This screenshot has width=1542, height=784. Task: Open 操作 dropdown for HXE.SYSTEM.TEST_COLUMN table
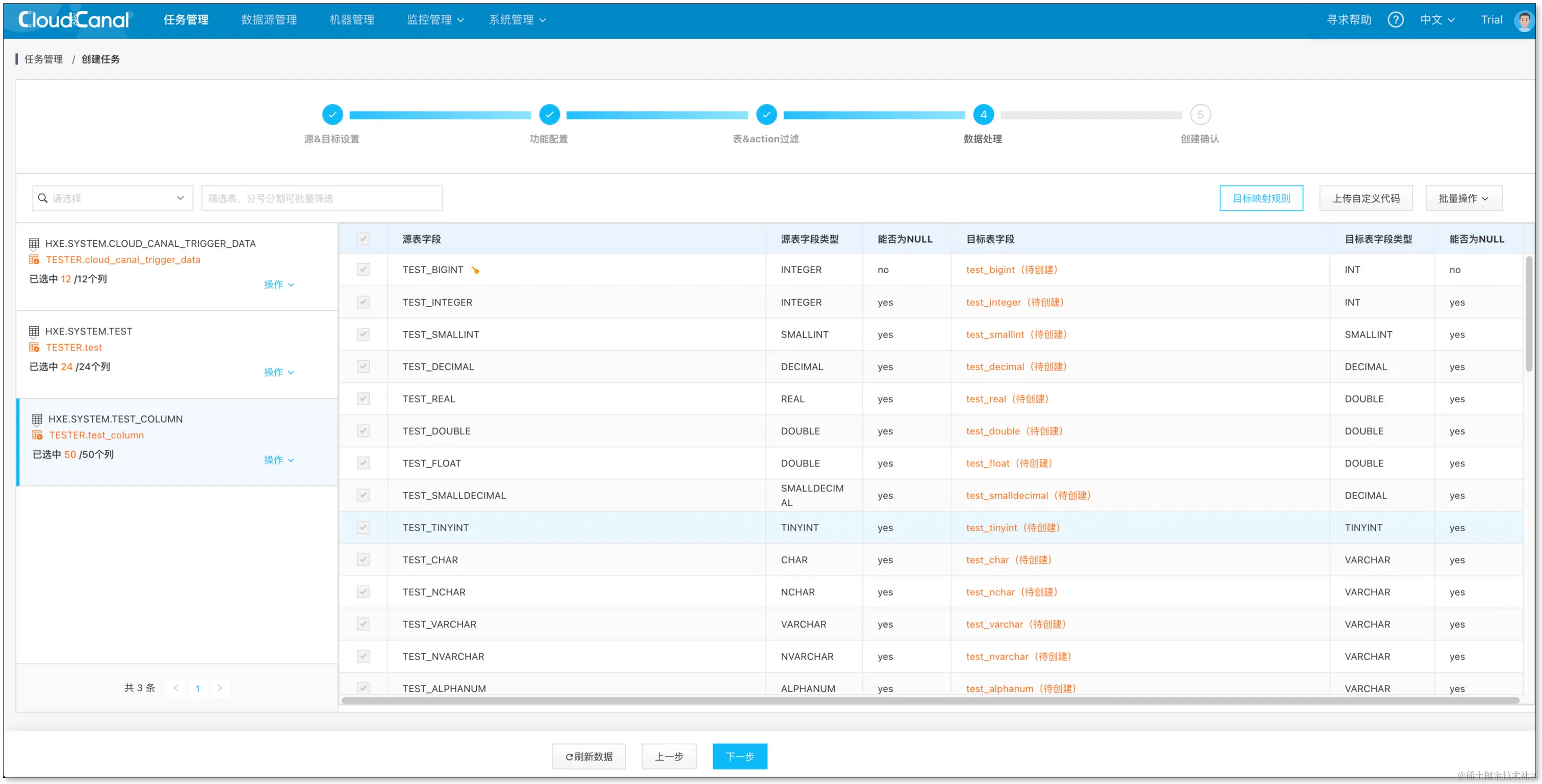tap(279, 460)
